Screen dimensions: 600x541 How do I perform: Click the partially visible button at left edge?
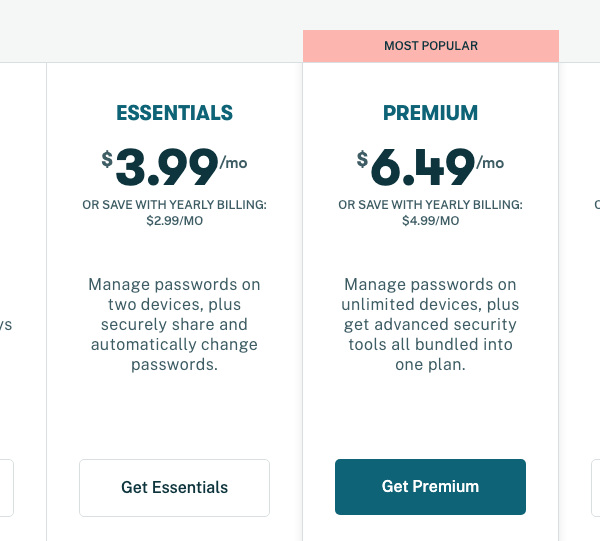tap(6, 487)
